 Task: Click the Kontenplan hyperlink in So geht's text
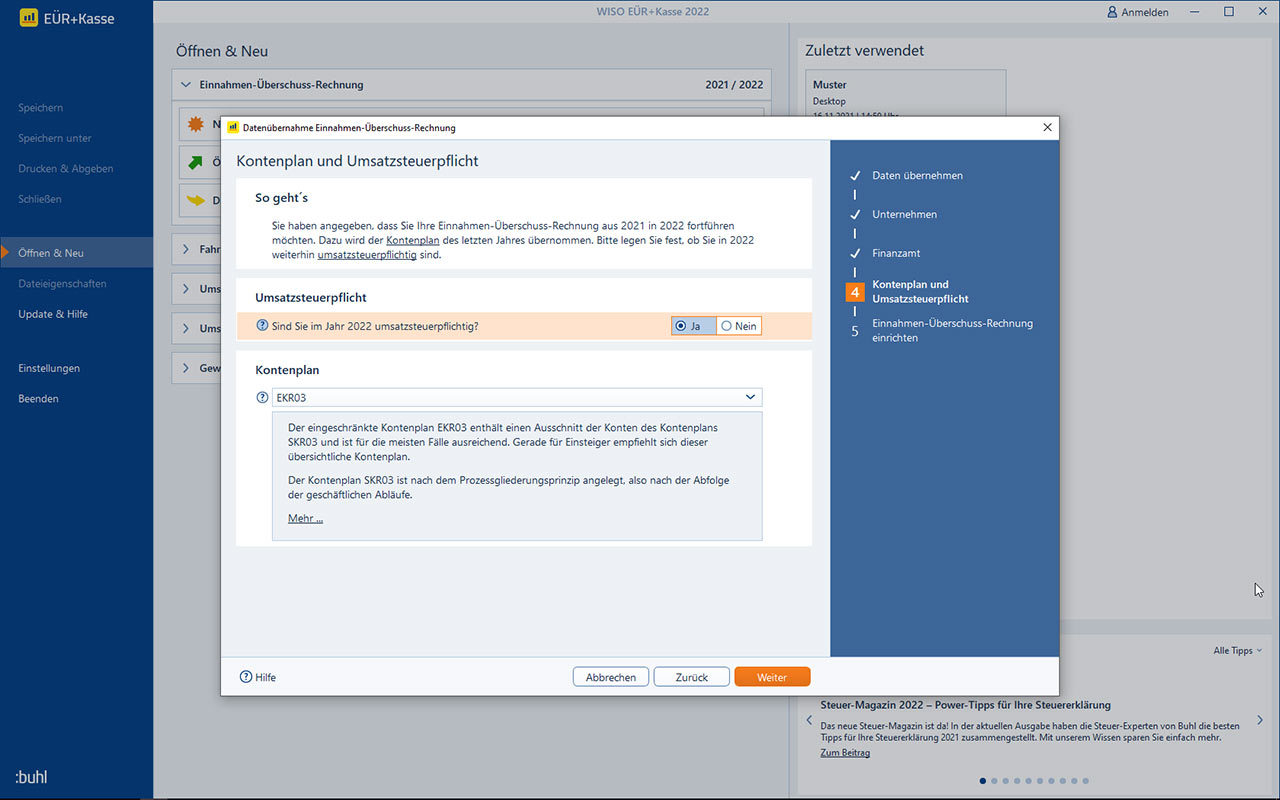click(x=413, y=240)
